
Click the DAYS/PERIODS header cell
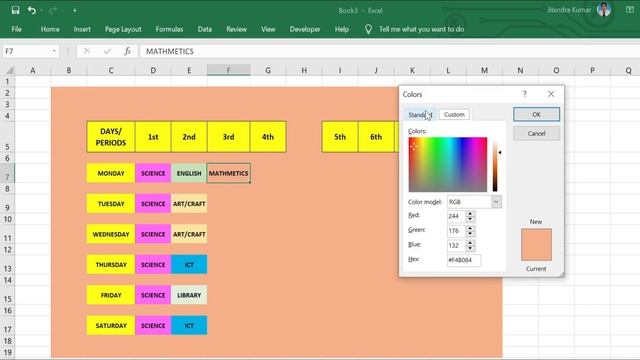111,137
